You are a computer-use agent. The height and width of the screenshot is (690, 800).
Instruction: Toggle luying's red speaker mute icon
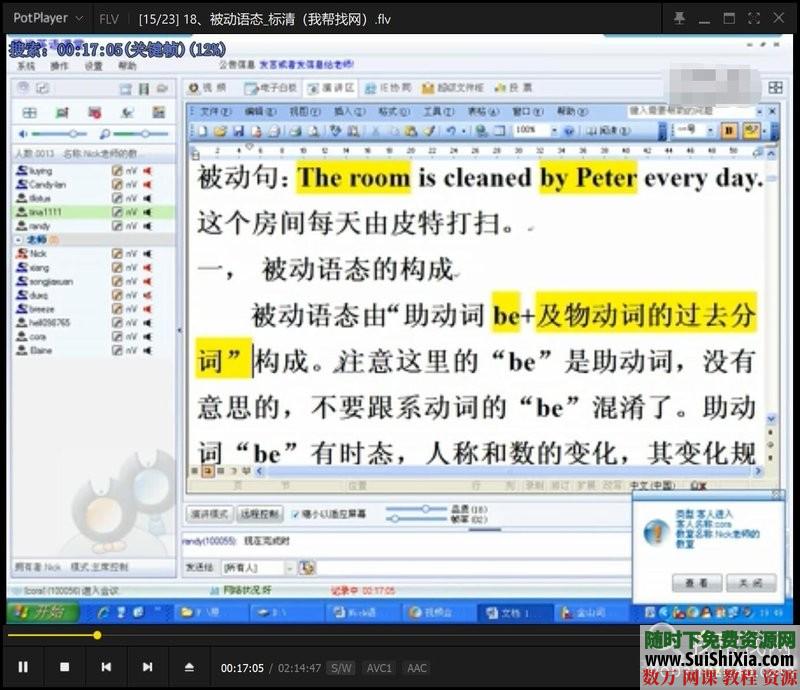(x=147, y=170)
